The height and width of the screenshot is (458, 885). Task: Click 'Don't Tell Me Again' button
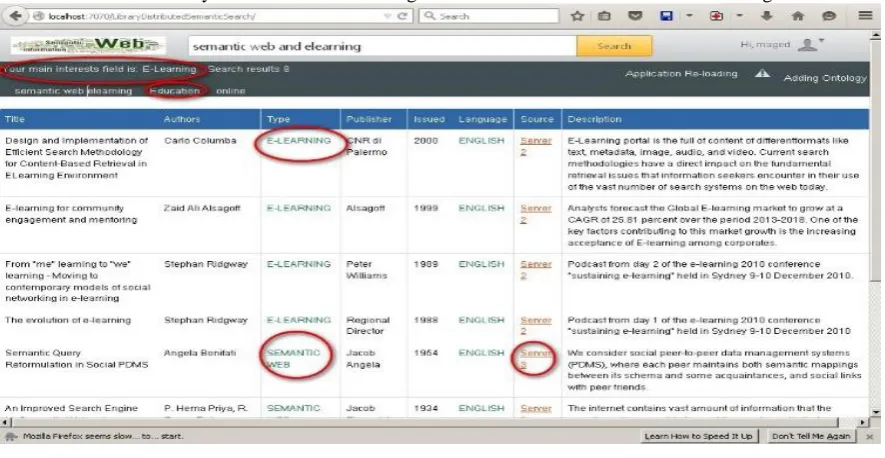810,437
